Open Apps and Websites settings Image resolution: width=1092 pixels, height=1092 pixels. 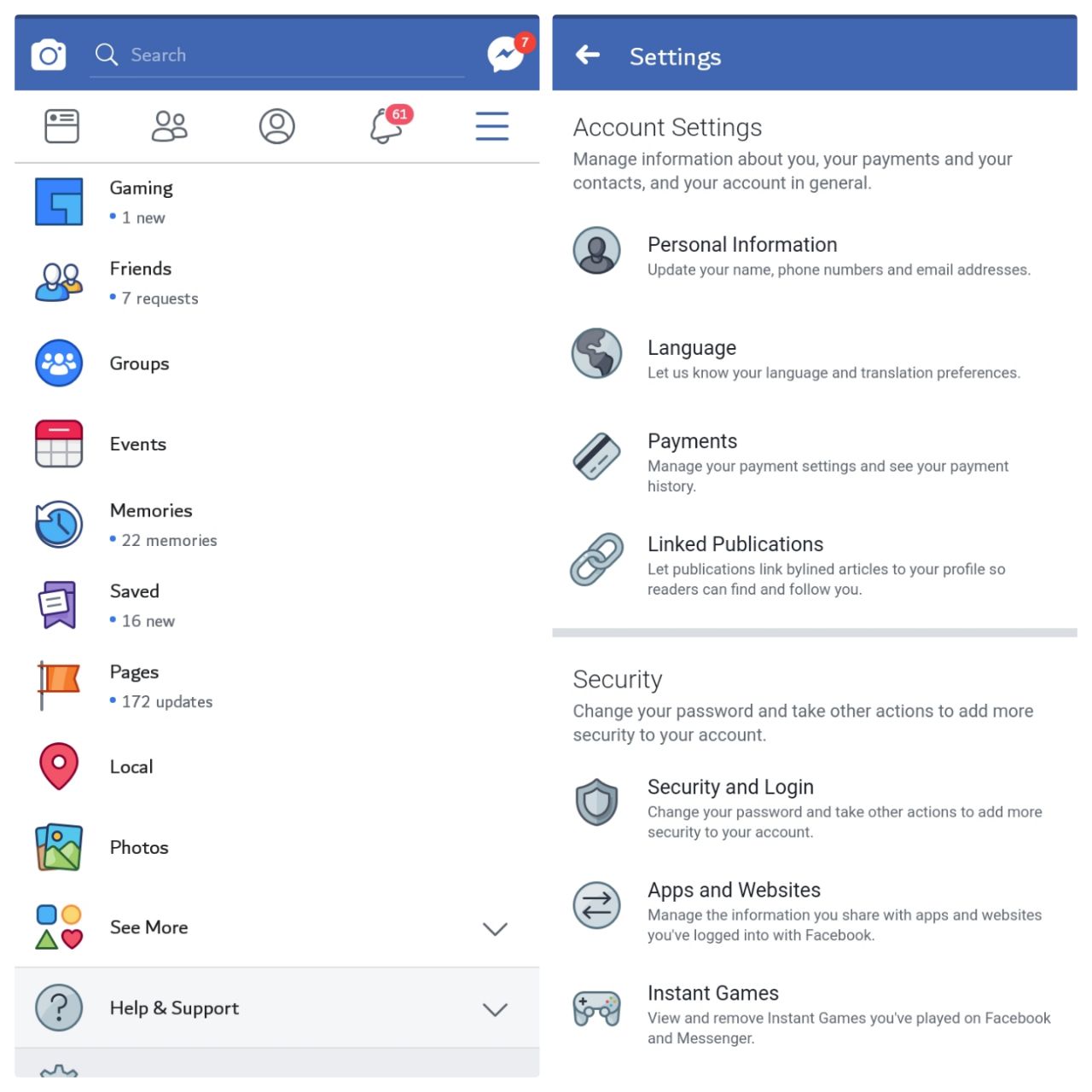pos(815,910)
